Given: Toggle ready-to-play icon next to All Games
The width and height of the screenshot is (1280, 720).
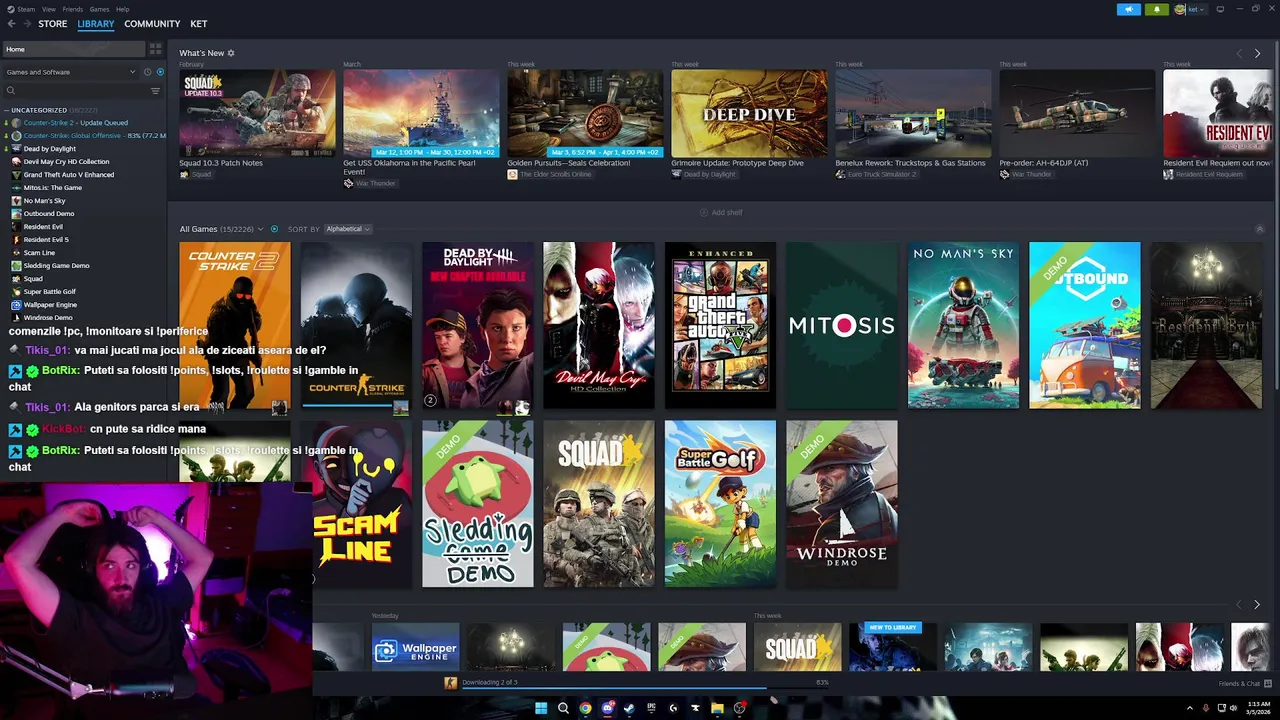Looking at the screenshot, I should pyautogui.click(x=274, y=229).
